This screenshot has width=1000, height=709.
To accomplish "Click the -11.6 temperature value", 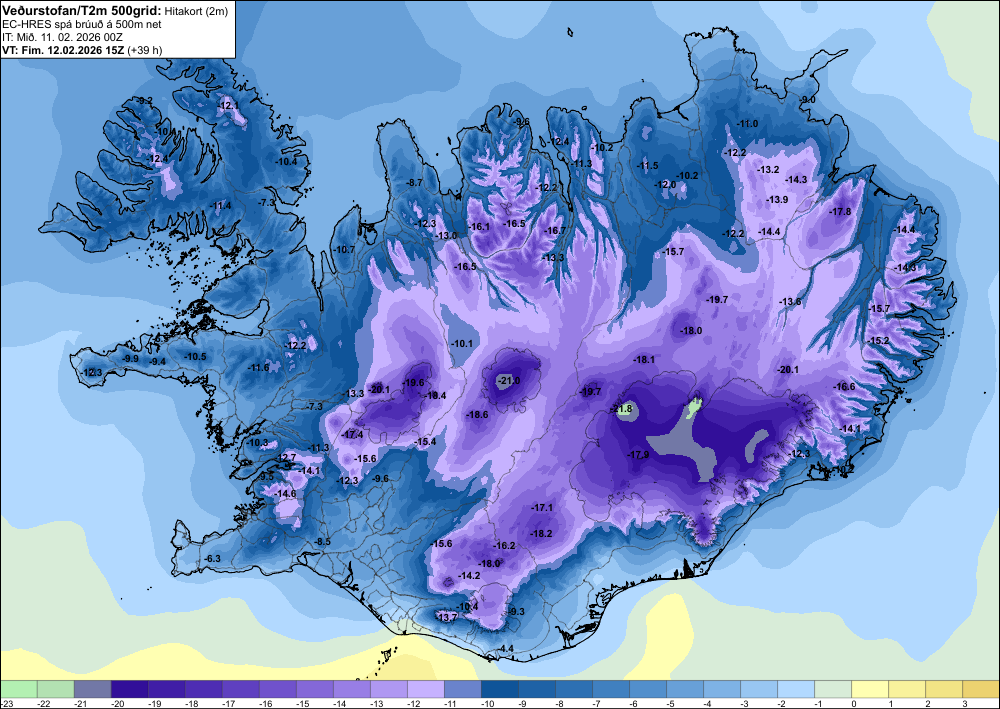I will 259,367.
